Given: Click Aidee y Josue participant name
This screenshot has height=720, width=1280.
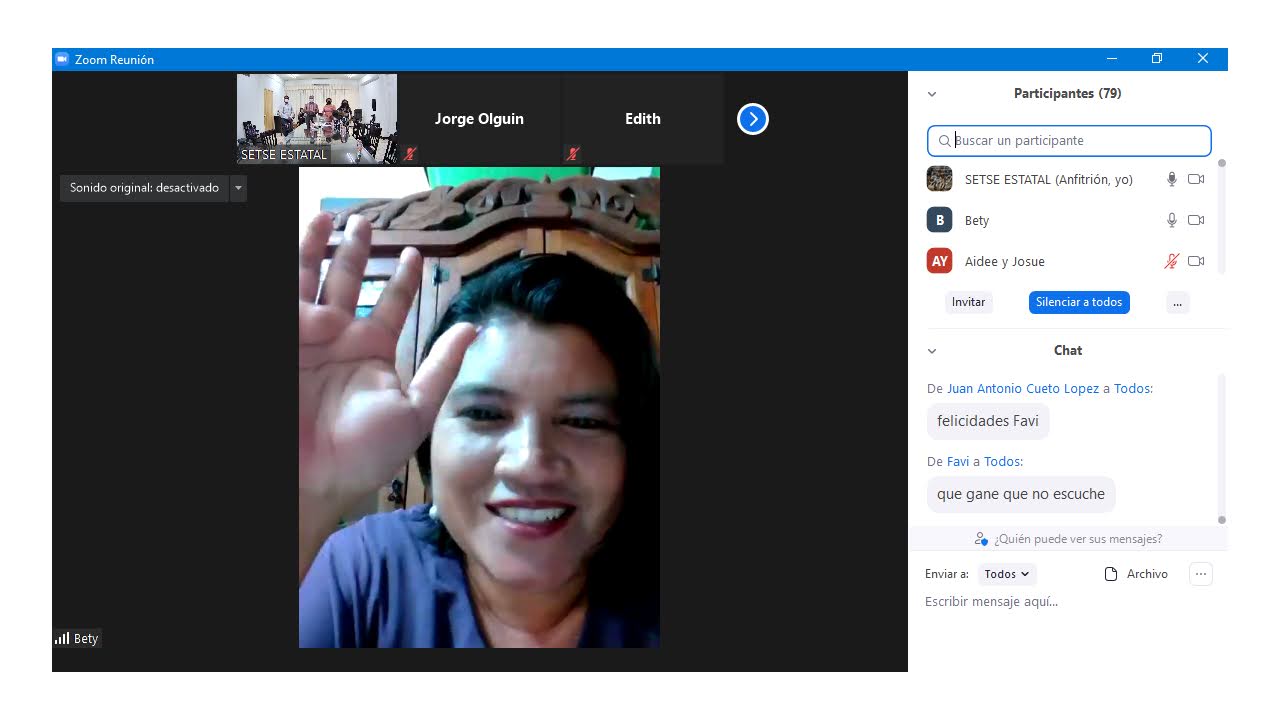Looking at the screenshot, I should (1005, 261).
